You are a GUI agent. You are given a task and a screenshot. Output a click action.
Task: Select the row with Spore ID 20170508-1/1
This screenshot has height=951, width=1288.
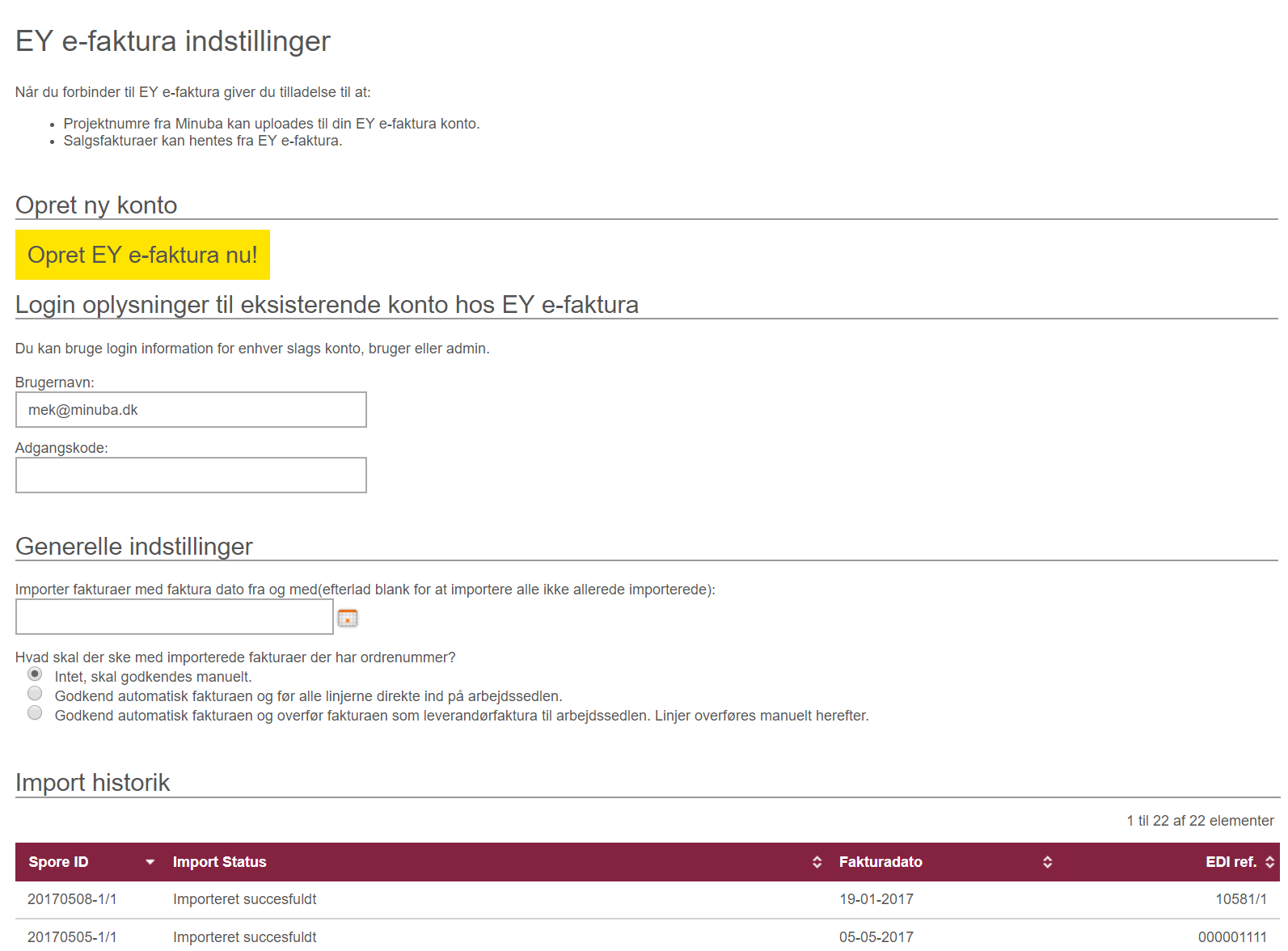[648, 899]
